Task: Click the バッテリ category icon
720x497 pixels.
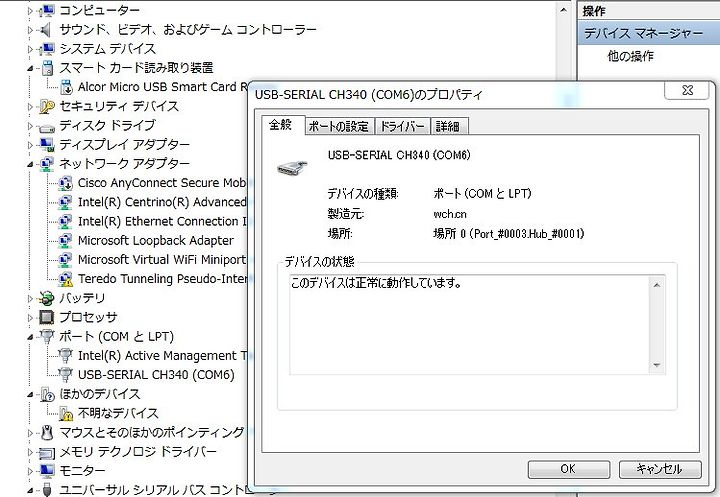Action: 46,299
